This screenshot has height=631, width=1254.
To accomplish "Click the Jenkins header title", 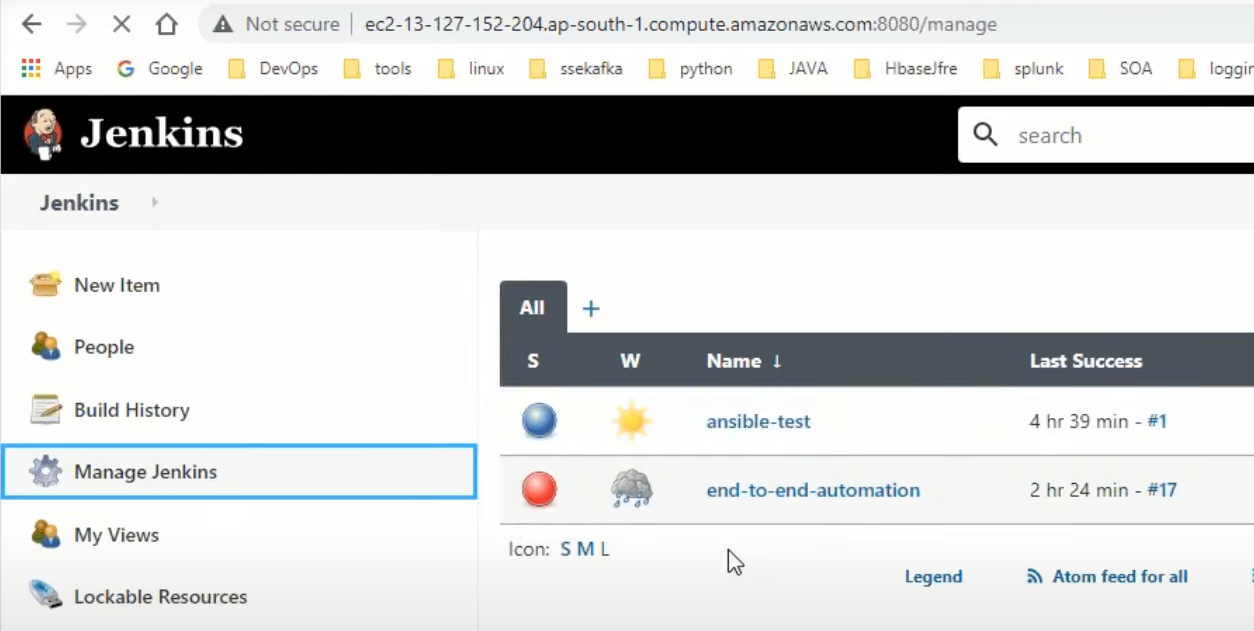I will (x=162, y=134).
